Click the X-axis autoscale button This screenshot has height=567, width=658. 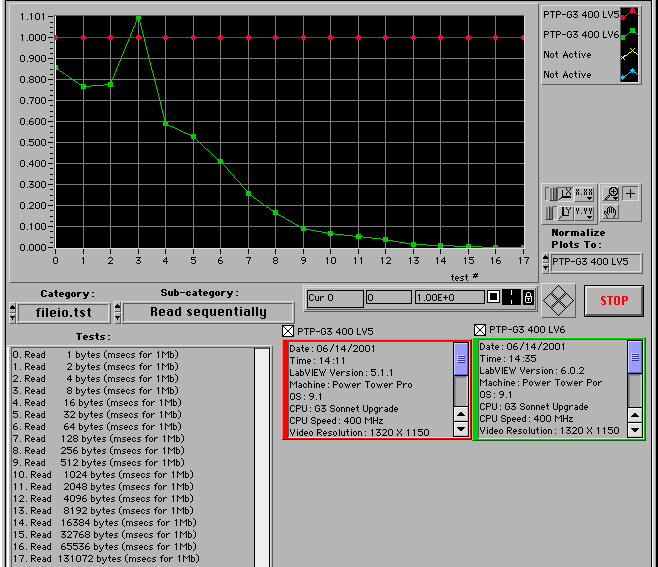pos(564,193)
